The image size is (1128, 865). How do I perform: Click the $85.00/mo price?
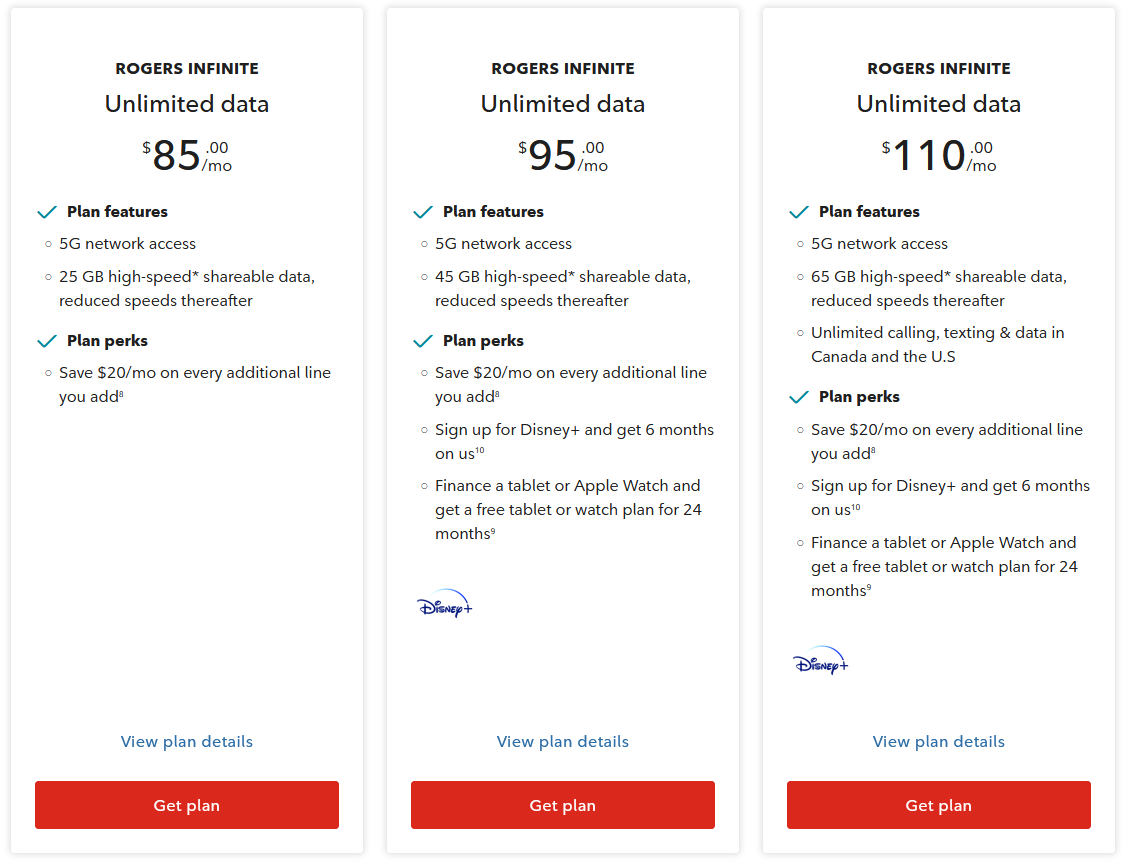[187, 156]
